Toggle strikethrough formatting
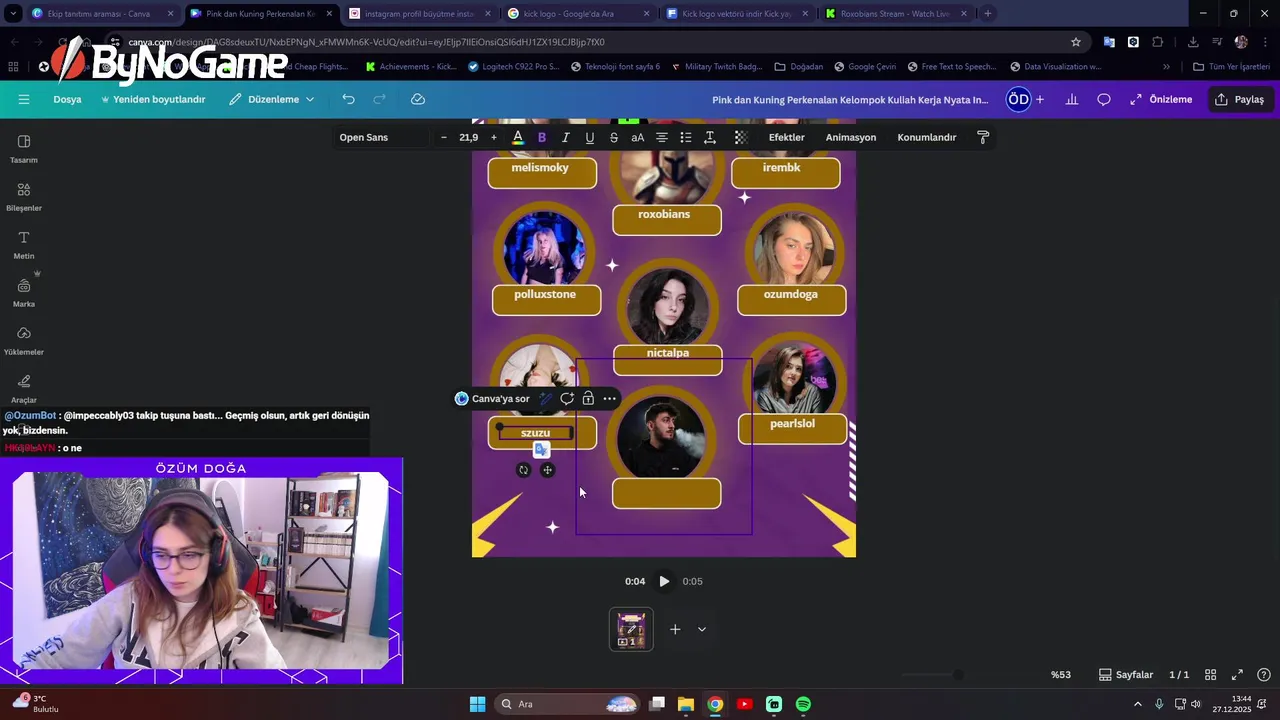Viewport: 1280px width, 720px height. (614, 137)
